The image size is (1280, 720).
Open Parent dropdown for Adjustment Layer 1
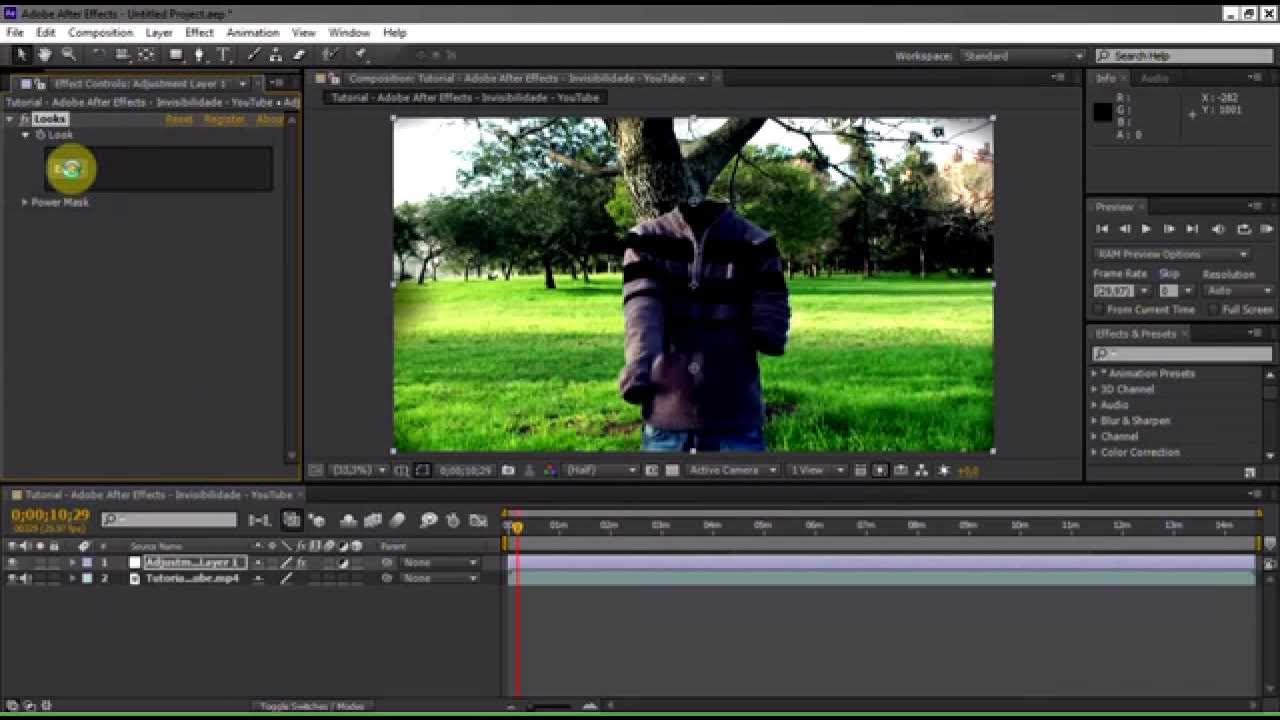pyautogui.click(x=440, y=563)
